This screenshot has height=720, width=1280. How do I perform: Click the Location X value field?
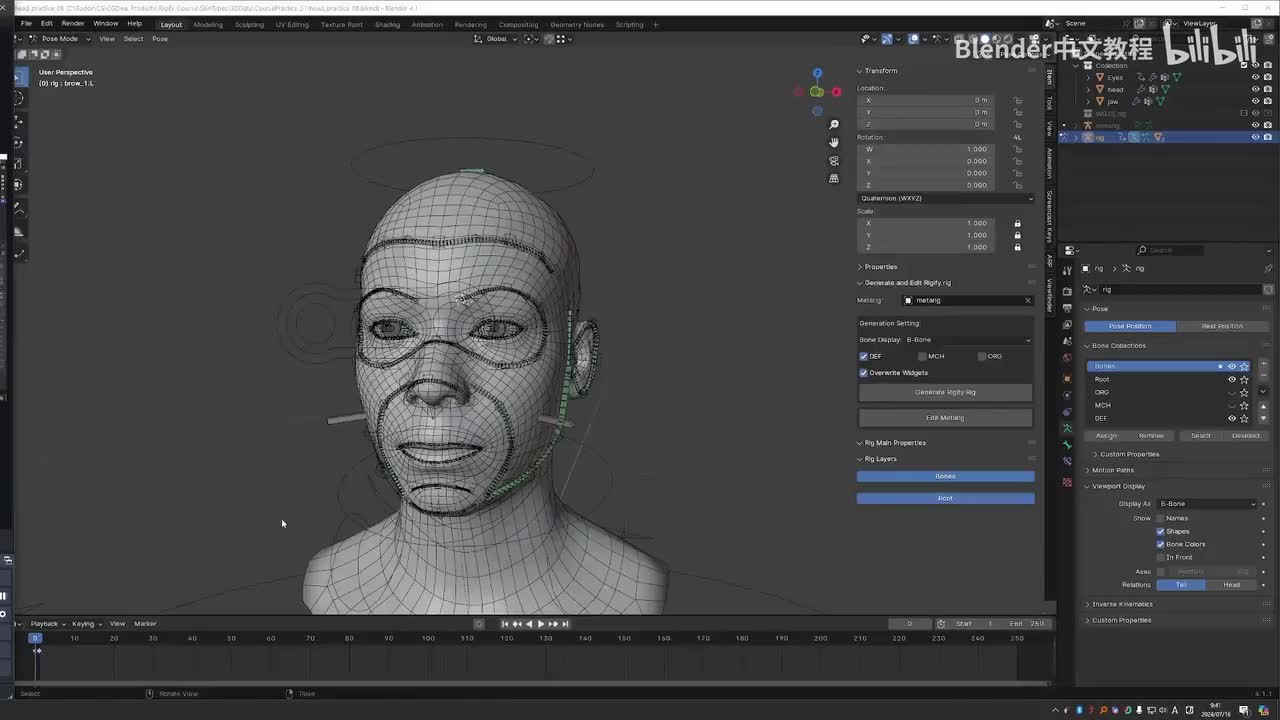(927, 100)
